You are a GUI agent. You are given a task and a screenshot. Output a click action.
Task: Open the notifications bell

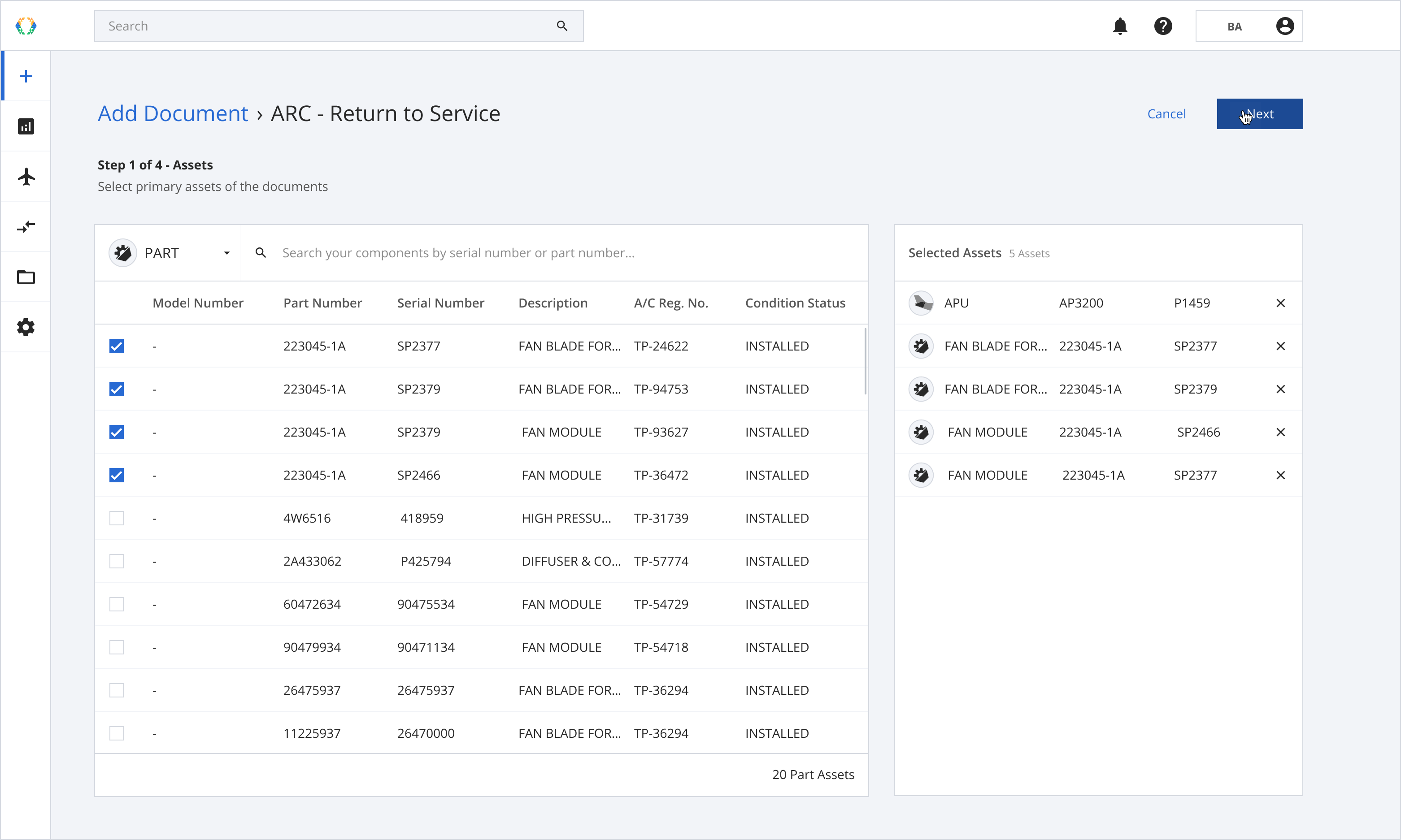[x=1119, y=26]
